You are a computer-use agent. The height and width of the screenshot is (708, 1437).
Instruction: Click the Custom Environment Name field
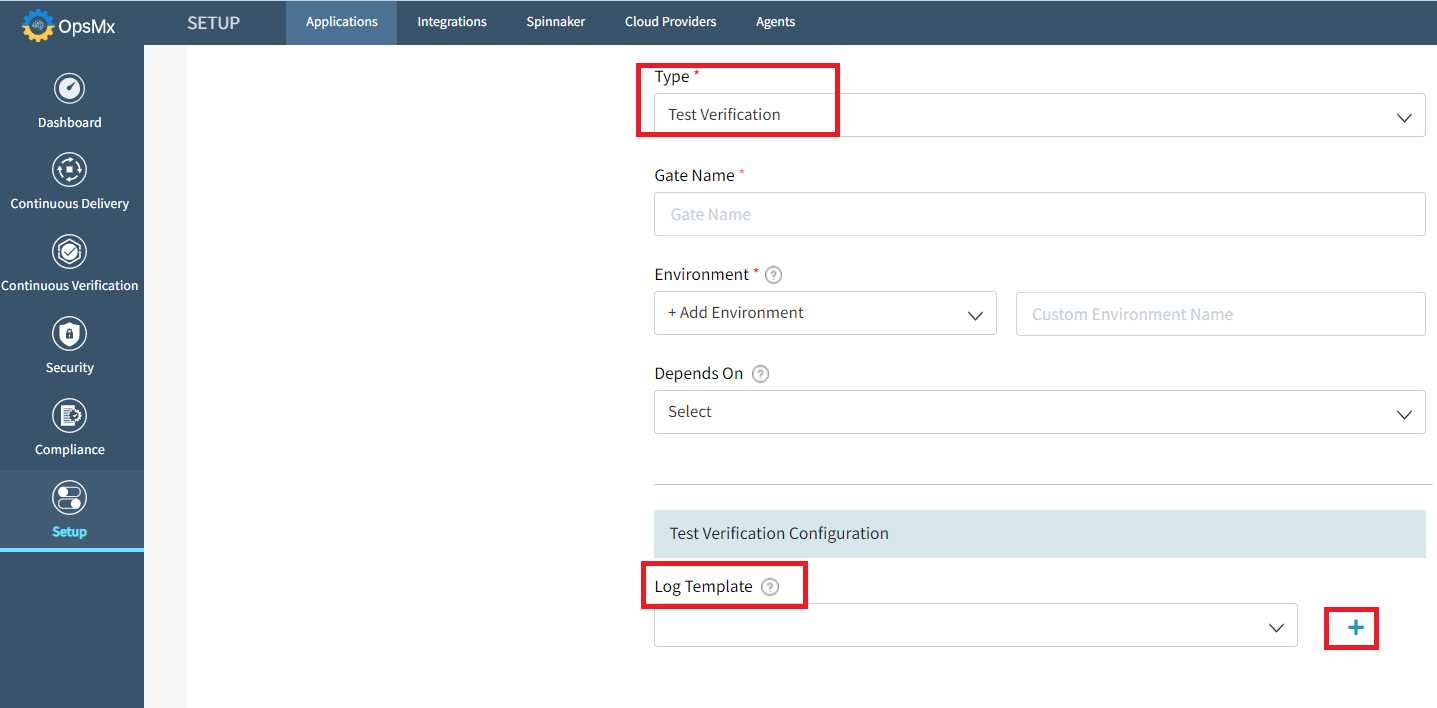coord(1221,314)
